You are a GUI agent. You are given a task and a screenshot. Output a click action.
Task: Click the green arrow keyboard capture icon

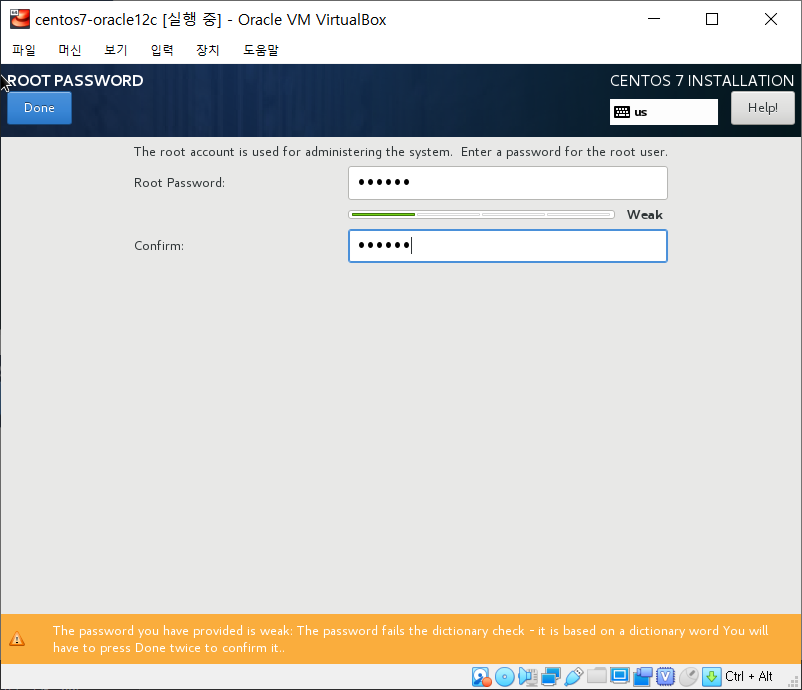click(711, 677)
